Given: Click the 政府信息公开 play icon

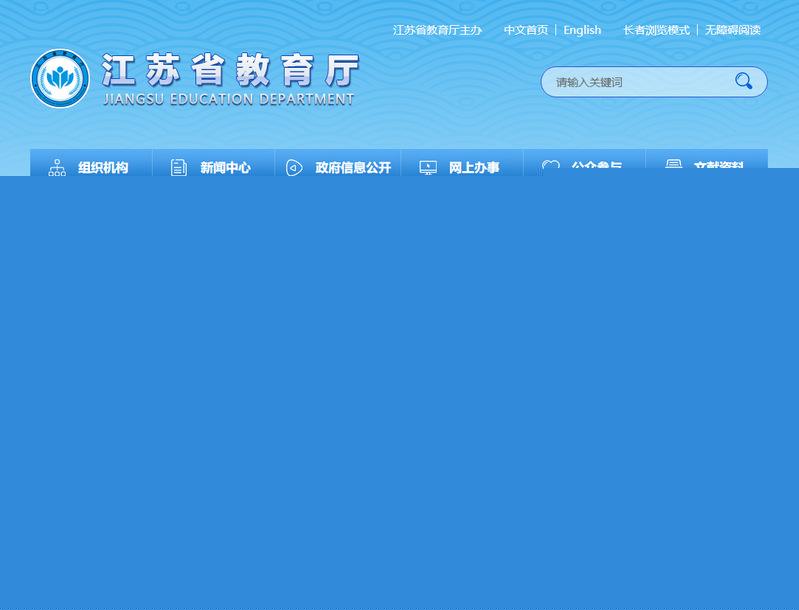Looking at the screenshot, I should pos(294,167).
